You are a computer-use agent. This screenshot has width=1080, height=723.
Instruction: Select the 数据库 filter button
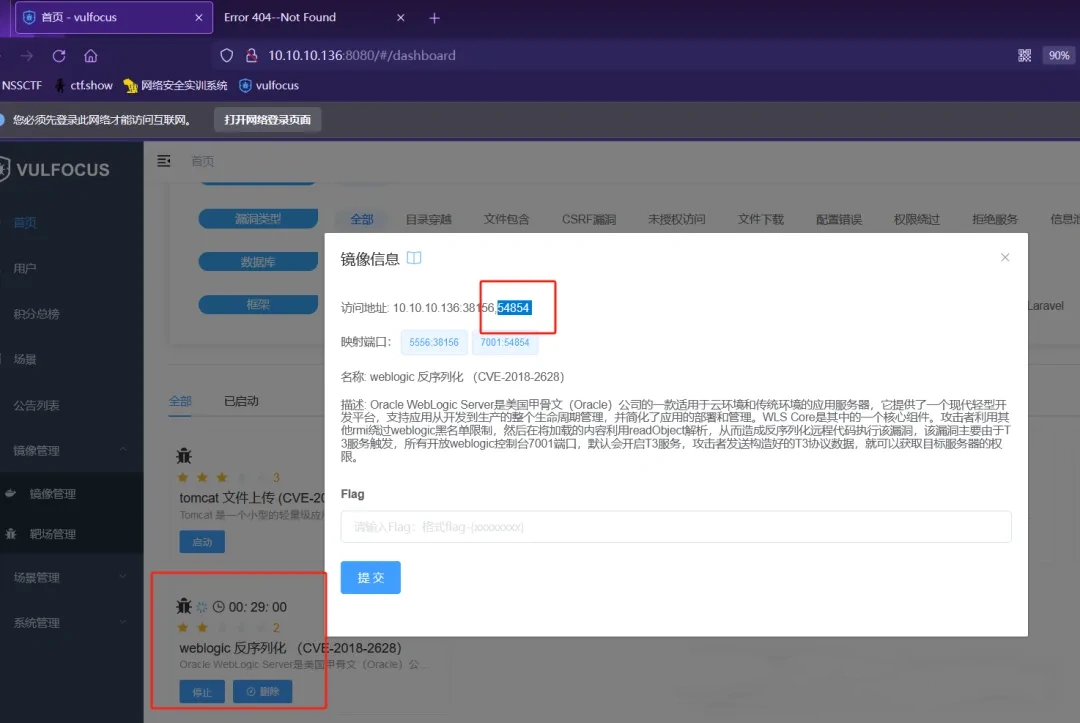click(x=258, y=262)
